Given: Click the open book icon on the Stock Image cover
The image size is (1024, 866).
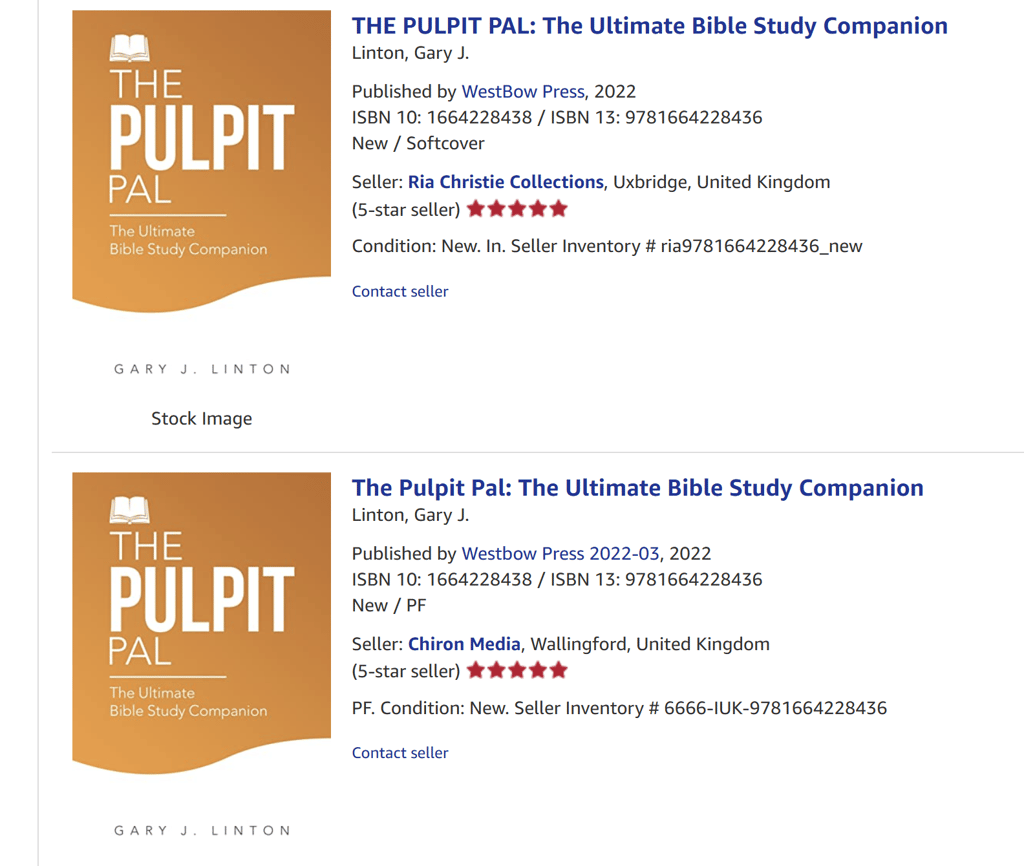Looking at the screenshot, I should [129, 47].
